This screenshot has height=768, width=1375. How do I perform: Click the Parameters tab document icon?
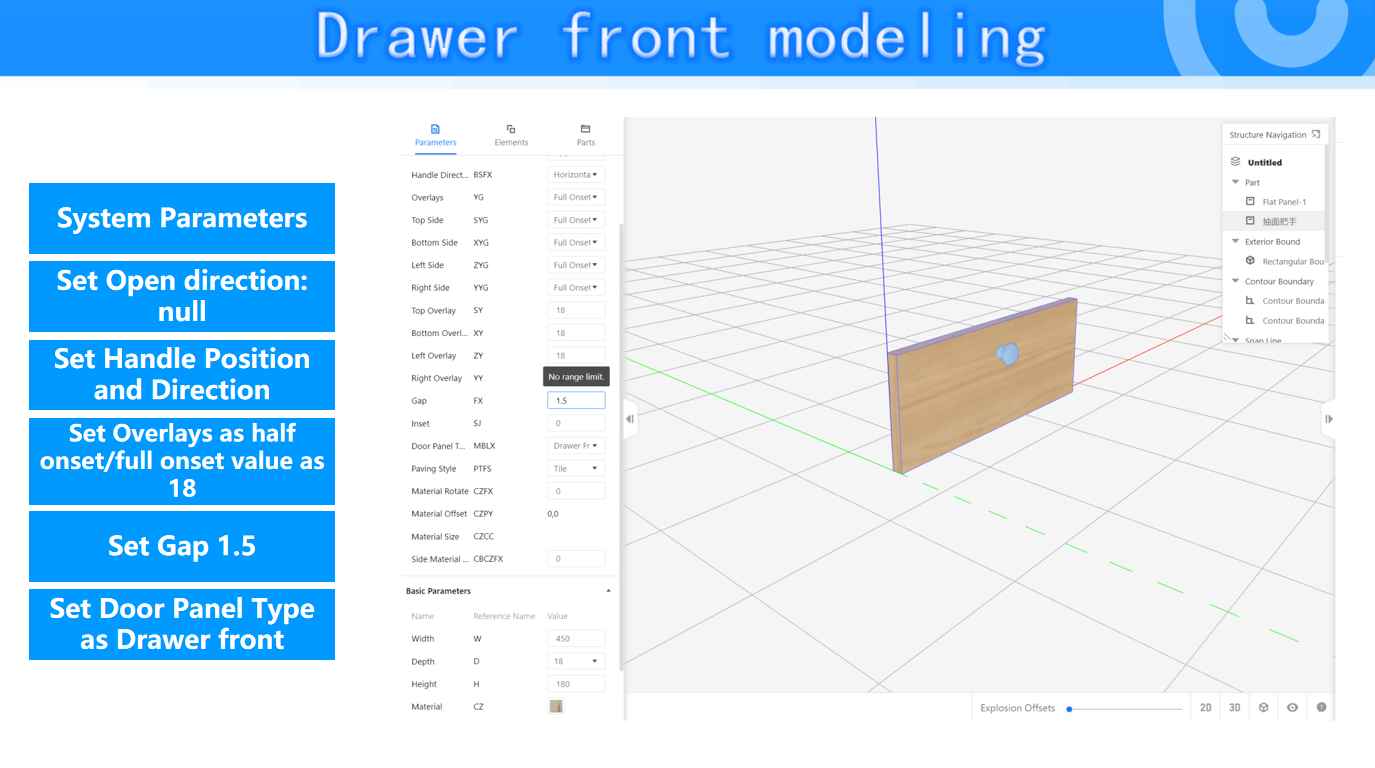point(435,129)
